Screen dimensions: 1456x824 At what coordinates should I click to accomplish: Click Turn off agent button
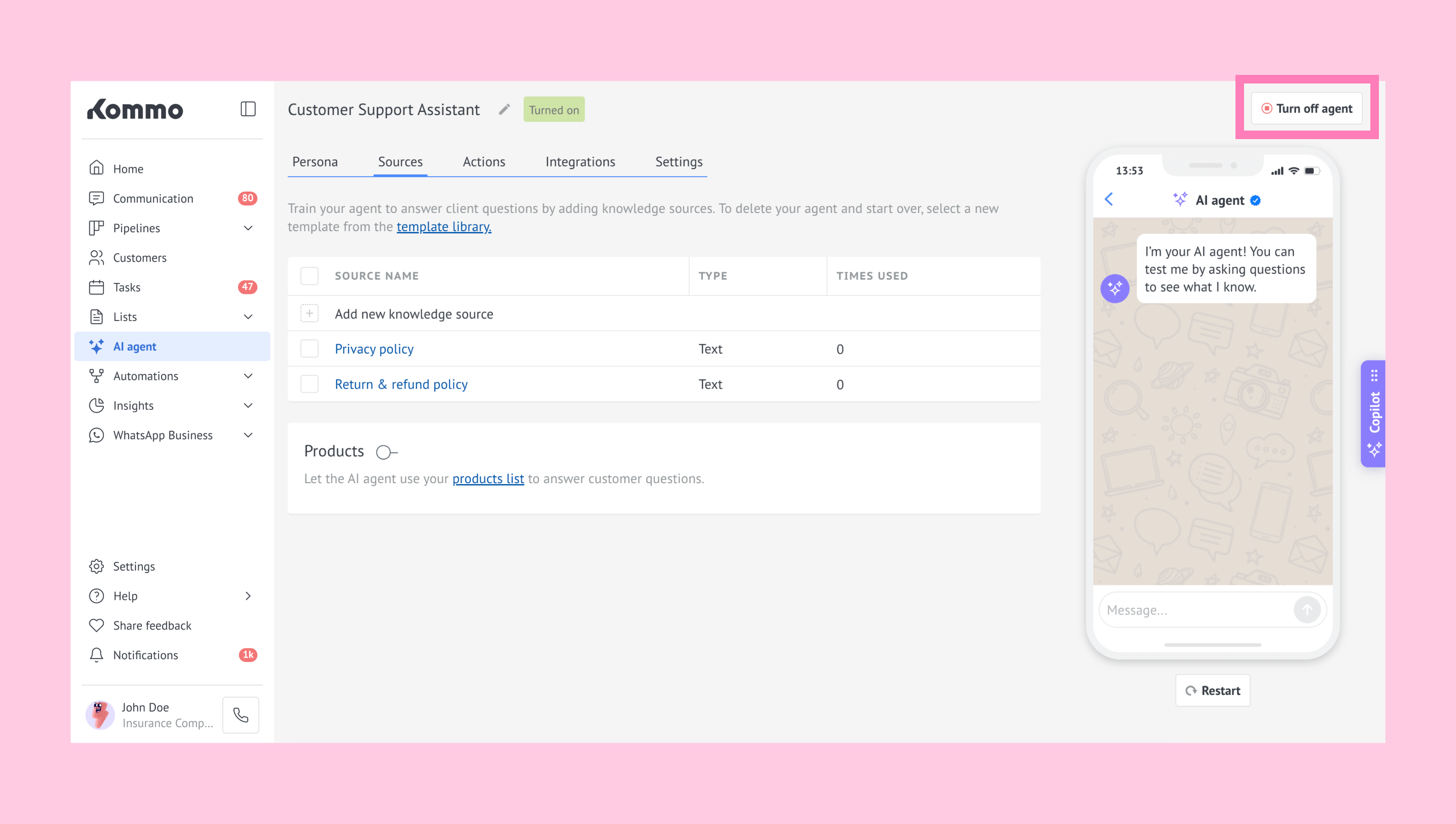1307,109
